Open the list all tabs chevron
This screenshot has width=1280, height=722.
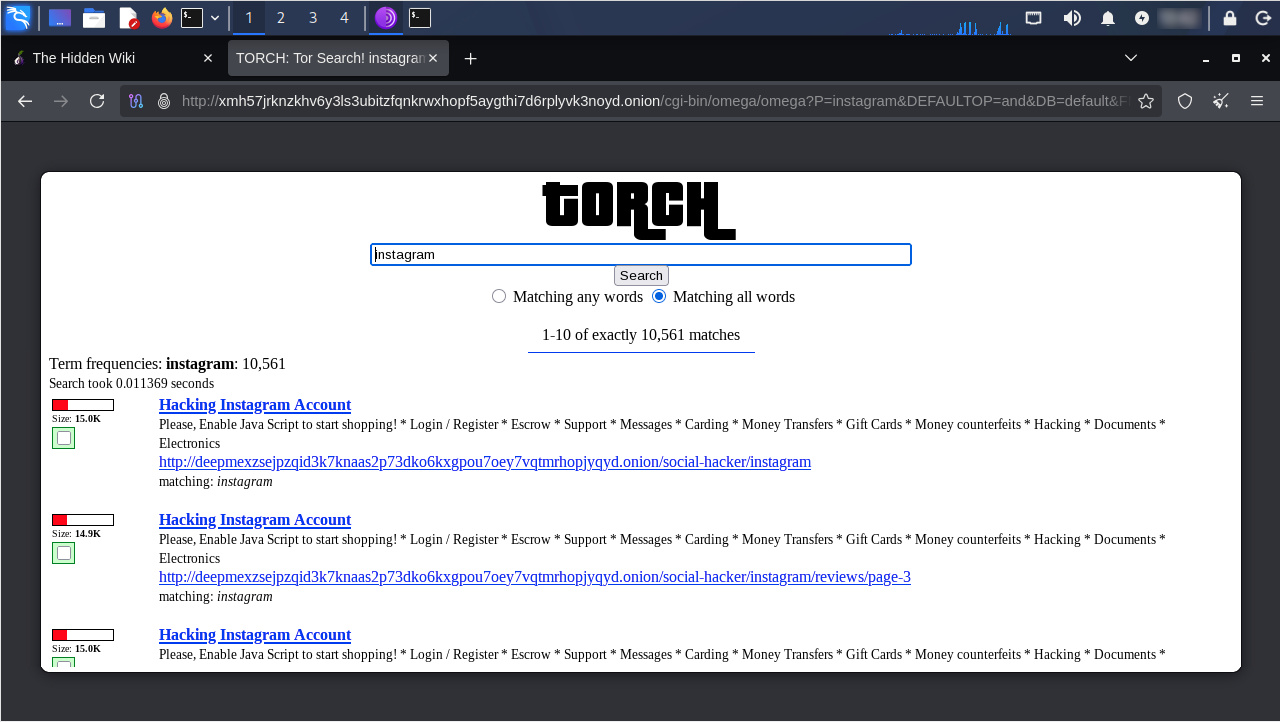1131,58
